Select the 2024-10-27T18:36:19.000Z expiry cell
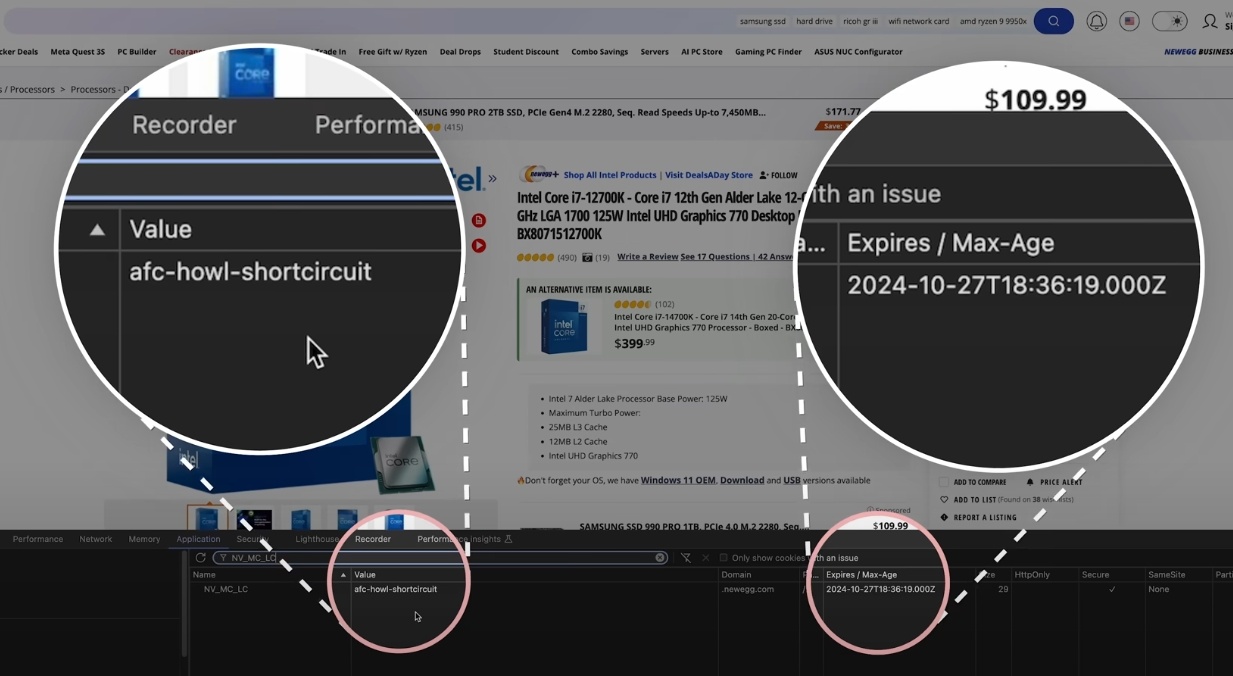This screenshot has height=676, width=1233. [880, 589]
